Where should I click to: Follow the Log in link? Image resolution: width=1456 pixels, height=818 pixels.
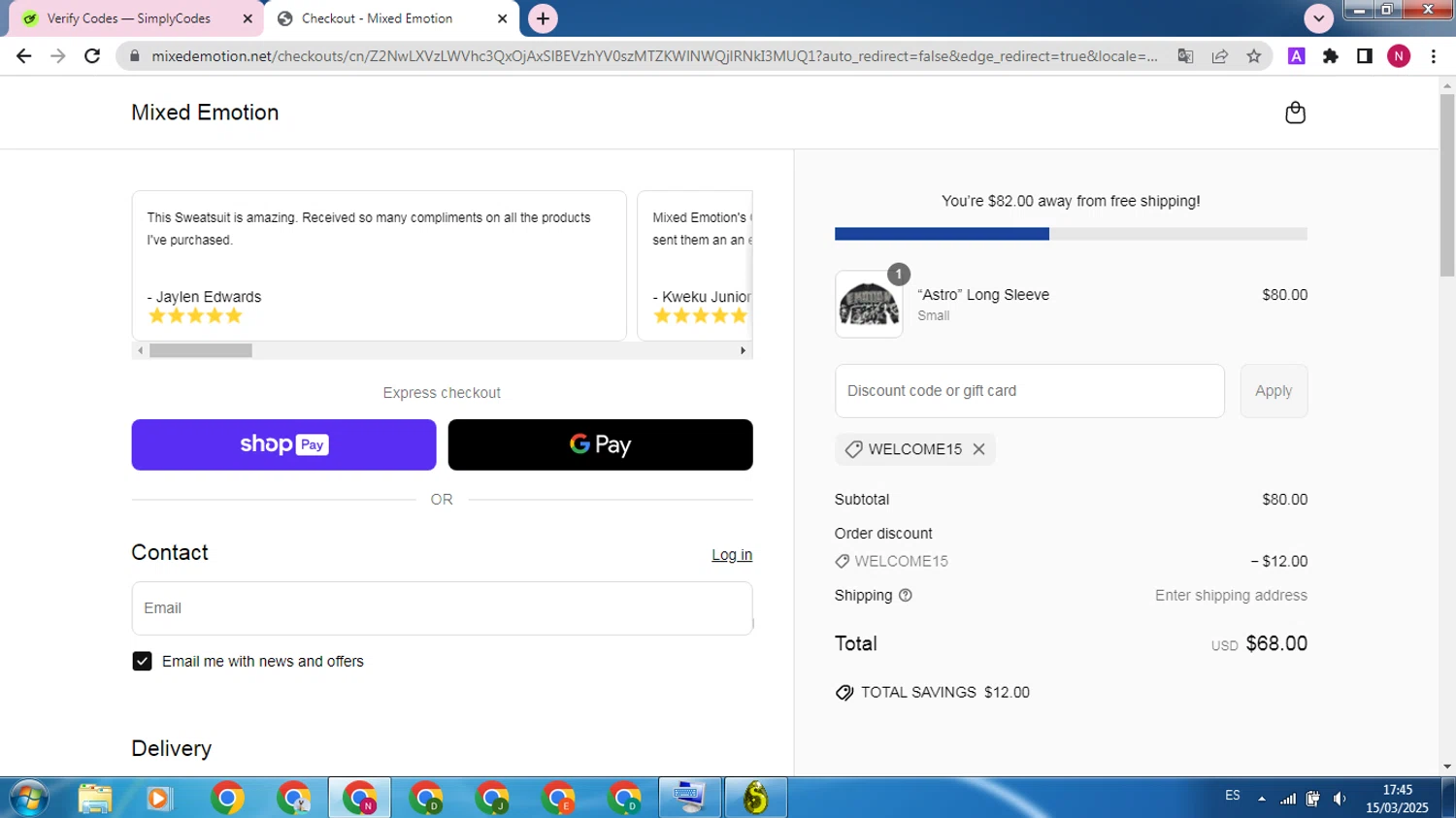coord(732,555)
